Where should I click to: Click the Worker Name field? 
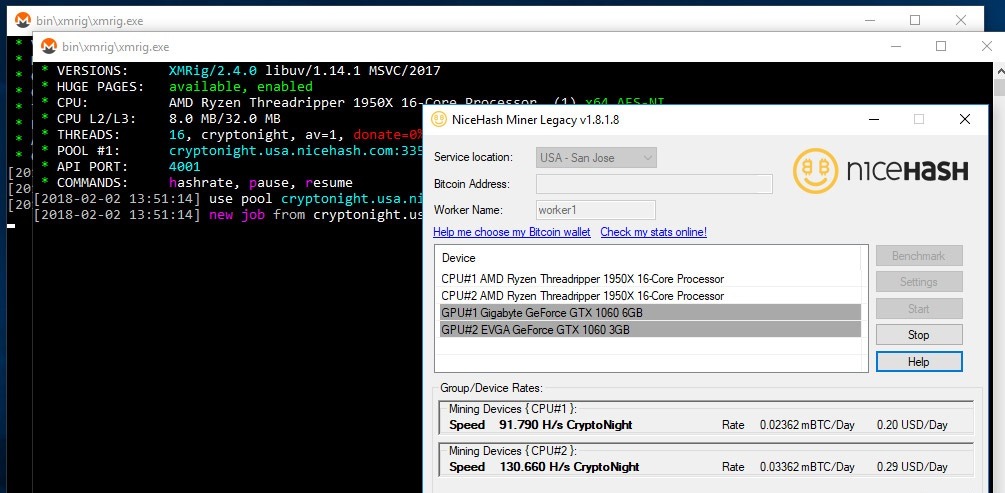(x=595, y=210)
